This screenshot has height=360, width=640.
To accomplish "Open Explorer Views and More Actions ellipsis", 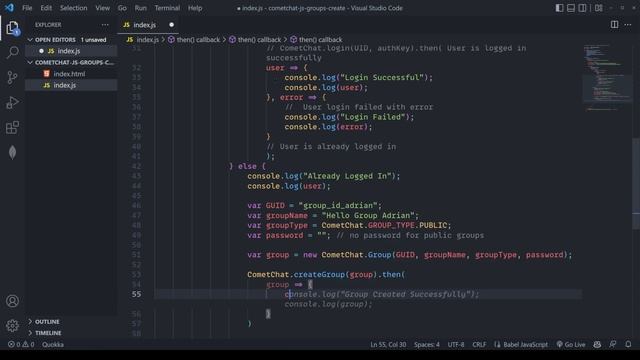I will point(105,24).
